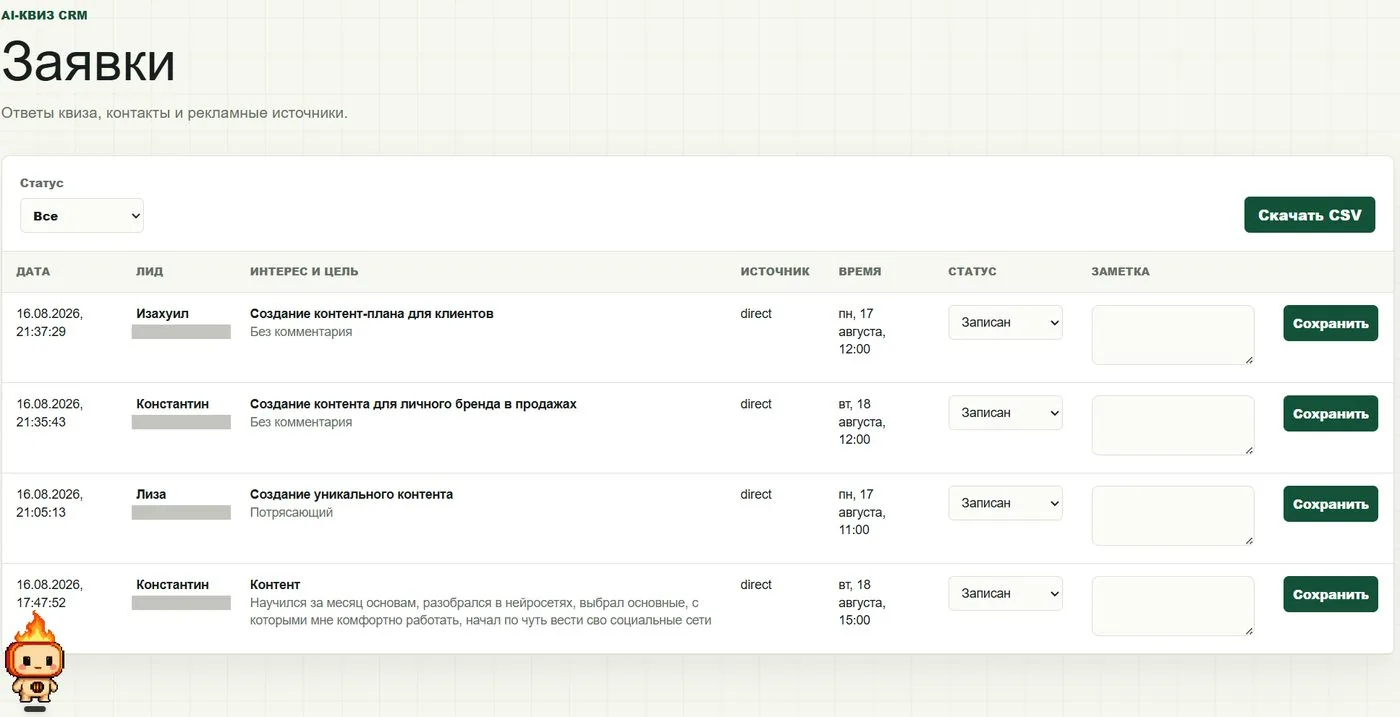1400x717 pixels.
Task: Click lead name Лиза
Action: point(151,494)
